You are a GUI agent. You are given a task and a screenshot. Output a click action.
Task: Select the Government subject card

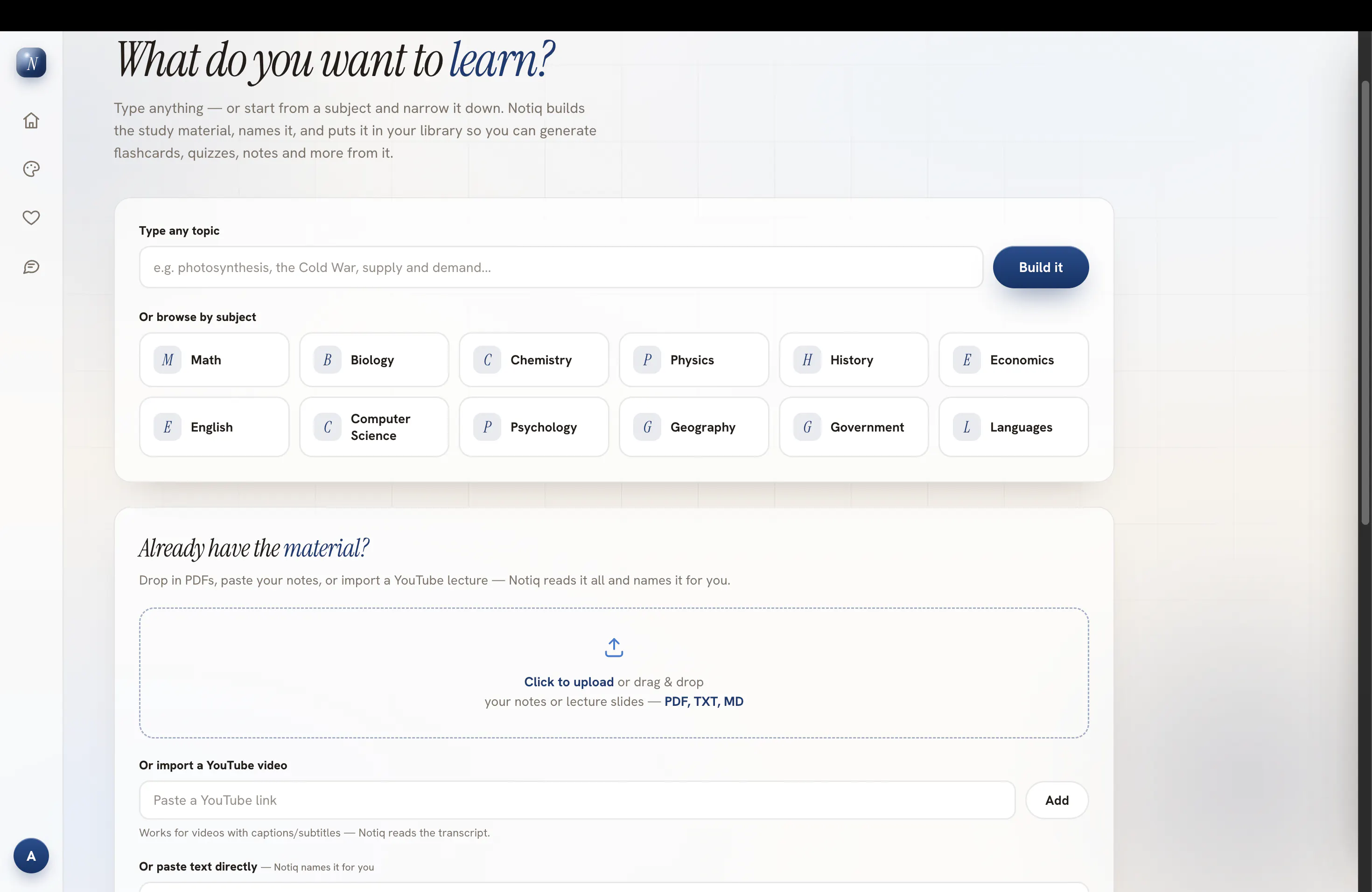(854, 427)
